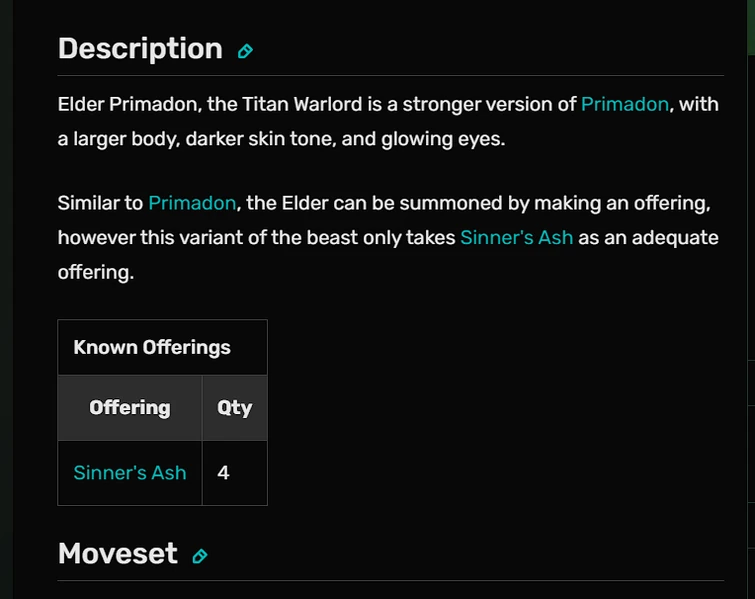Follow the Sinner's Ash link in paragraph
Screen dimensions: 755x599
pos(516,237)
